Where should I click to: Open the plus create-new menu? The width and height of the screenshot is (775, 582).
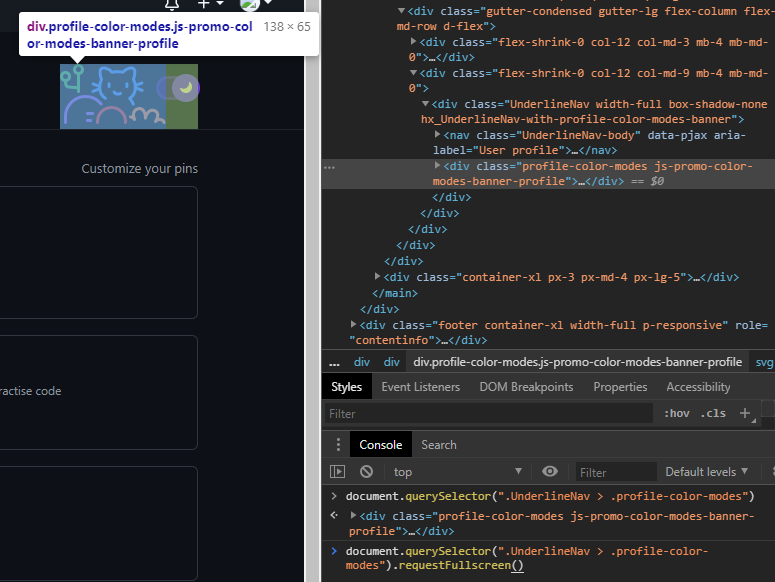pos(210,4)
